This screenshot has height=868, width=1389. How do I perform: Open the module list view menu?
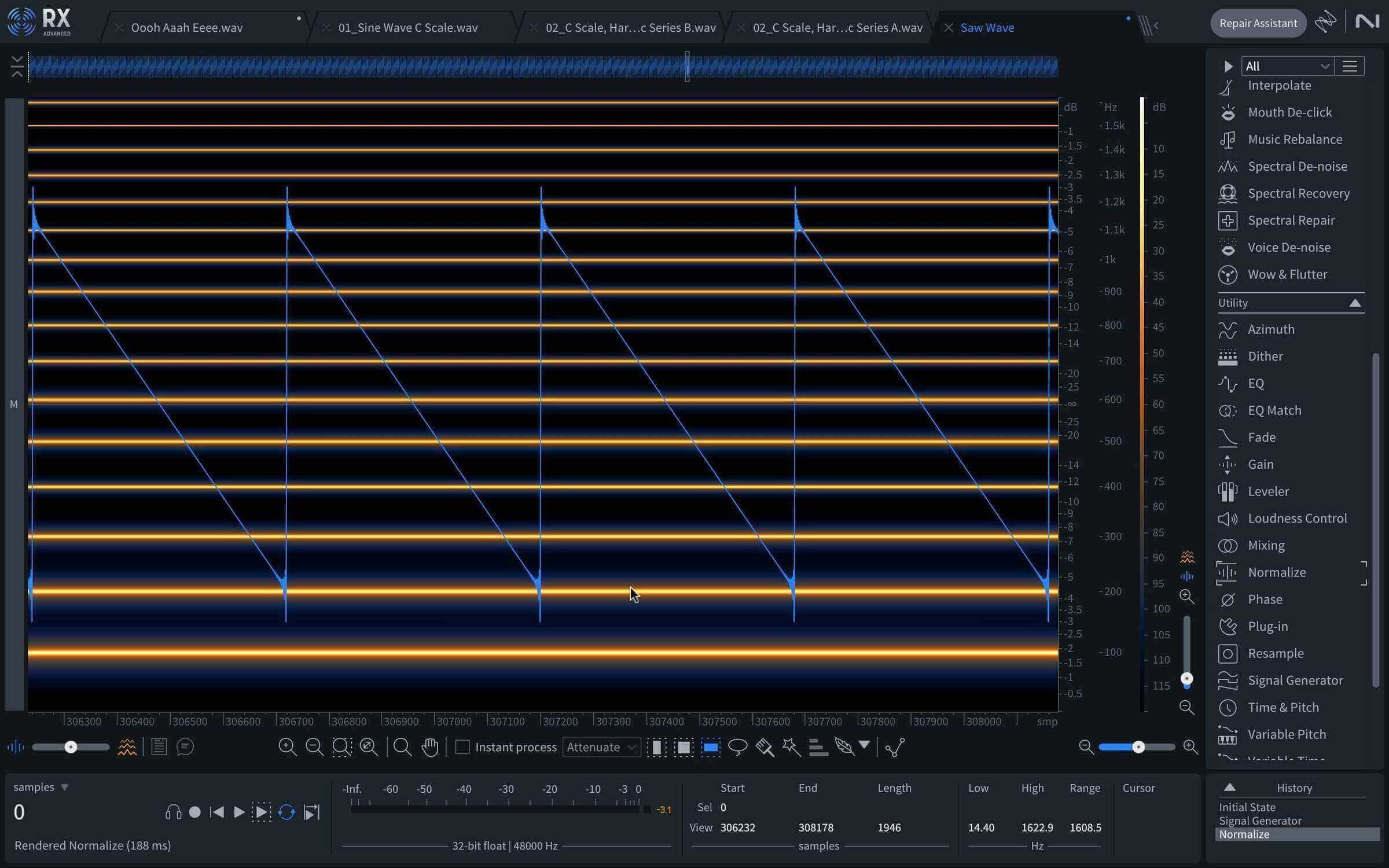[1350, 67]
